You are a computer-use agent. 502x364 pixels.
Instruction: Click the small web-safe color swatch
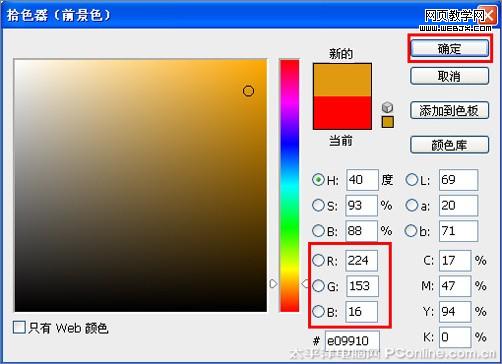pos(387,122)
